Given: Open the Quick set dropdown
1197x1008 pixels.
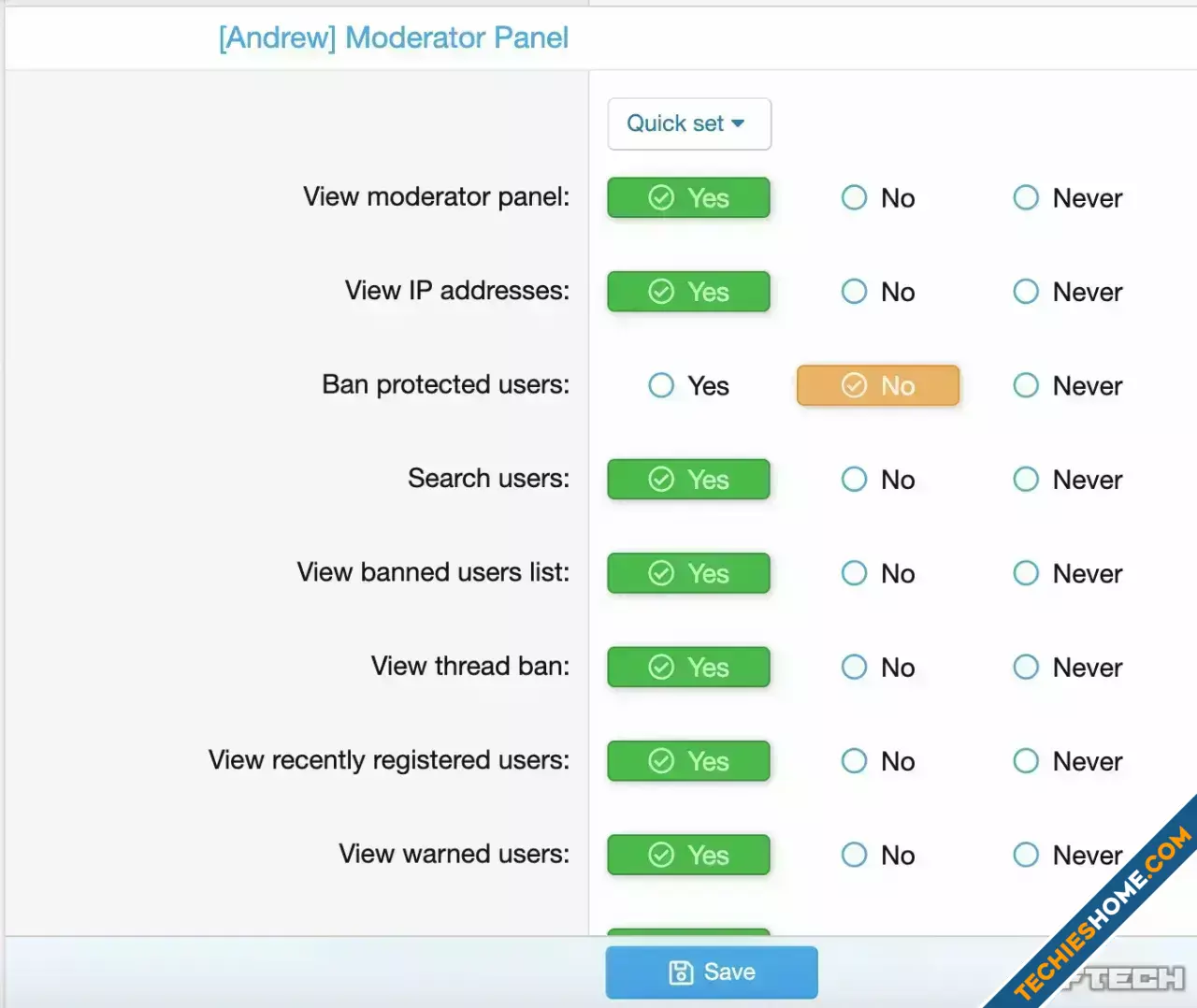Looking at the screenshot, I should pyautogui.click(x=689, y=123).
